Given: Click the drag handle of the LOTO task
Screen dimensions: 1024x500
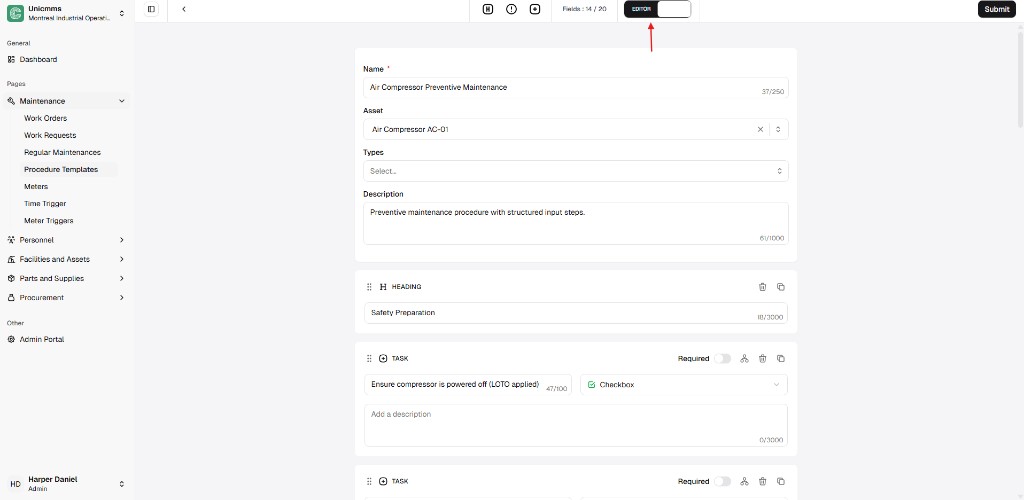Looking at the screenshot, I should point(369,358).
